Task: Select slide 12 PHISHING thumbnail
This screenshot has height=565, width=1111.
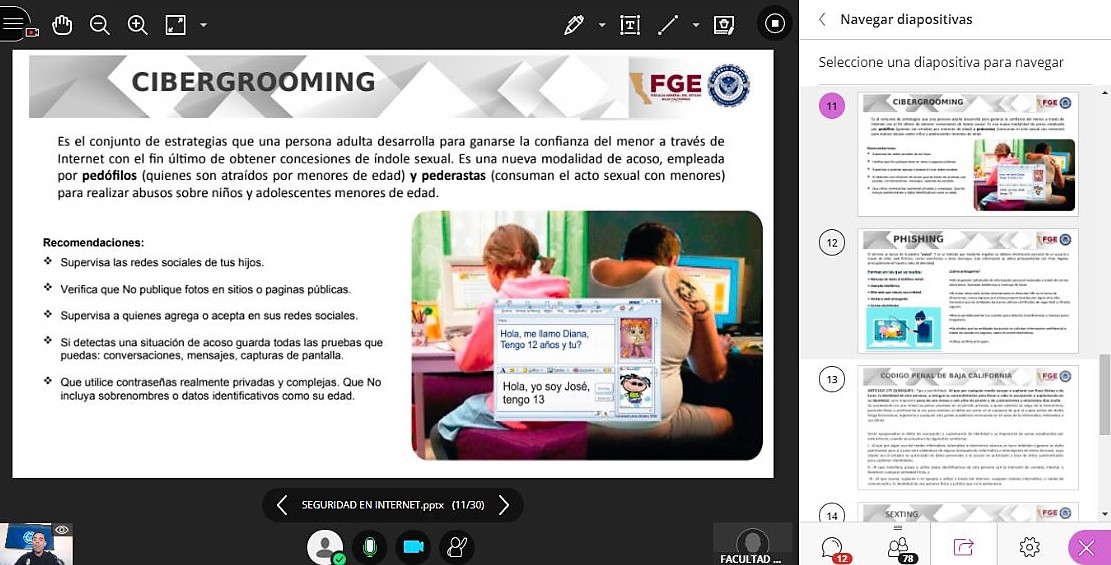Action: [x=967, y=292]
